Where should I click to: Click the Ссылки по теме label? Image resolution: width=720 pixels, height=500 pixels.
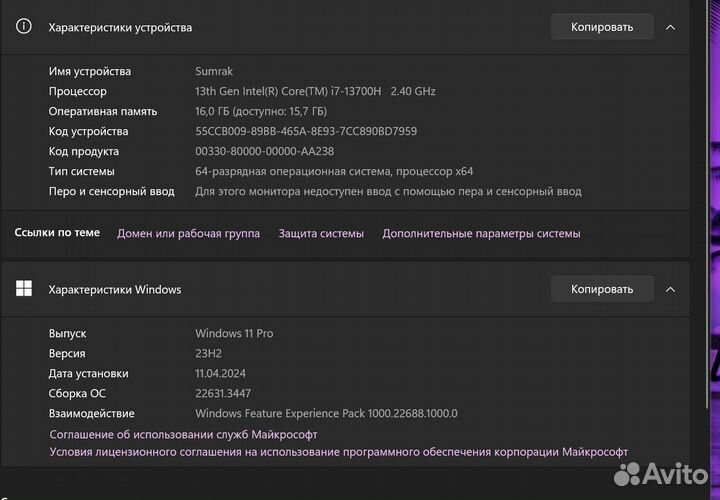(x=57, y=233)
